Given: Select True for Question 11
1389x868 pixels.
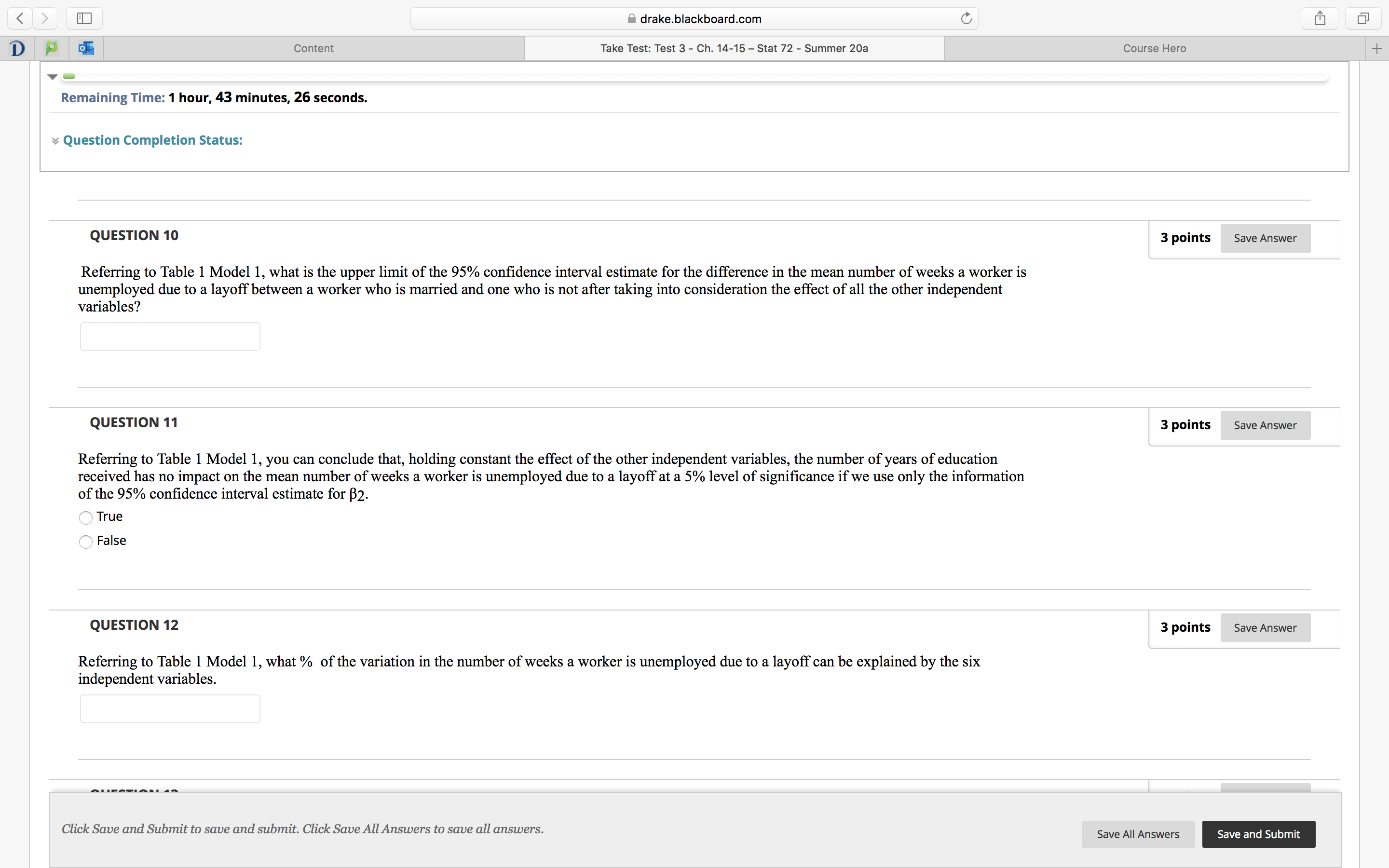Looking at the screenshot, I should click(x=85, y=518).
